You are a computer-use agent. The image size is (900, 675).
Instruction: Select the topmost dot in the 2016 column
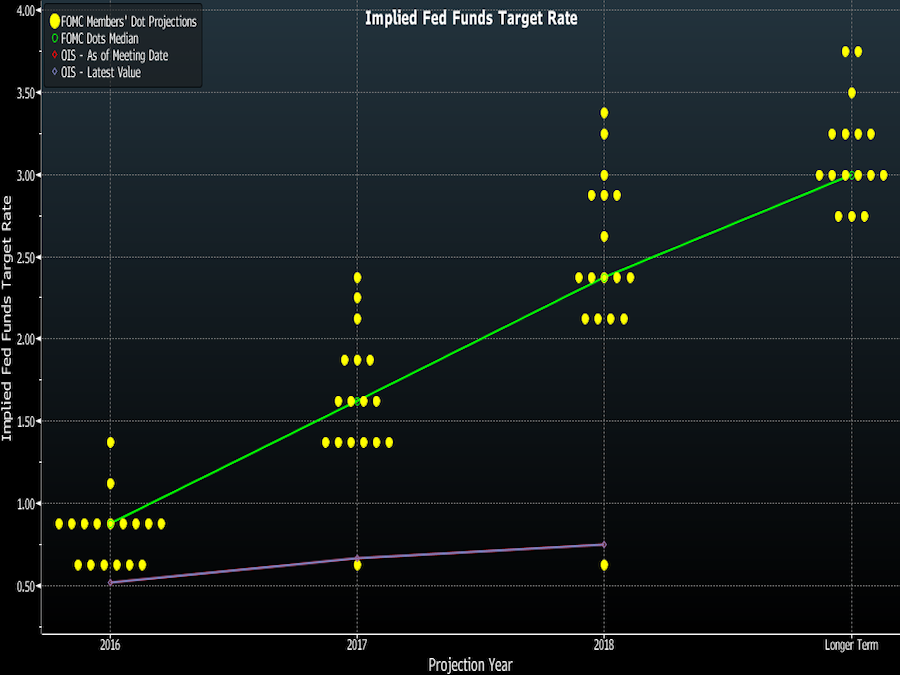pos(111,440)
